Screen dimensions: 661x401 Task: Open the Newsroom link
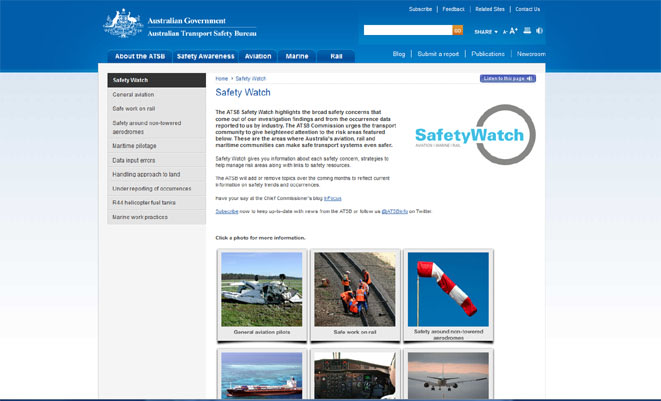(531, 54)
